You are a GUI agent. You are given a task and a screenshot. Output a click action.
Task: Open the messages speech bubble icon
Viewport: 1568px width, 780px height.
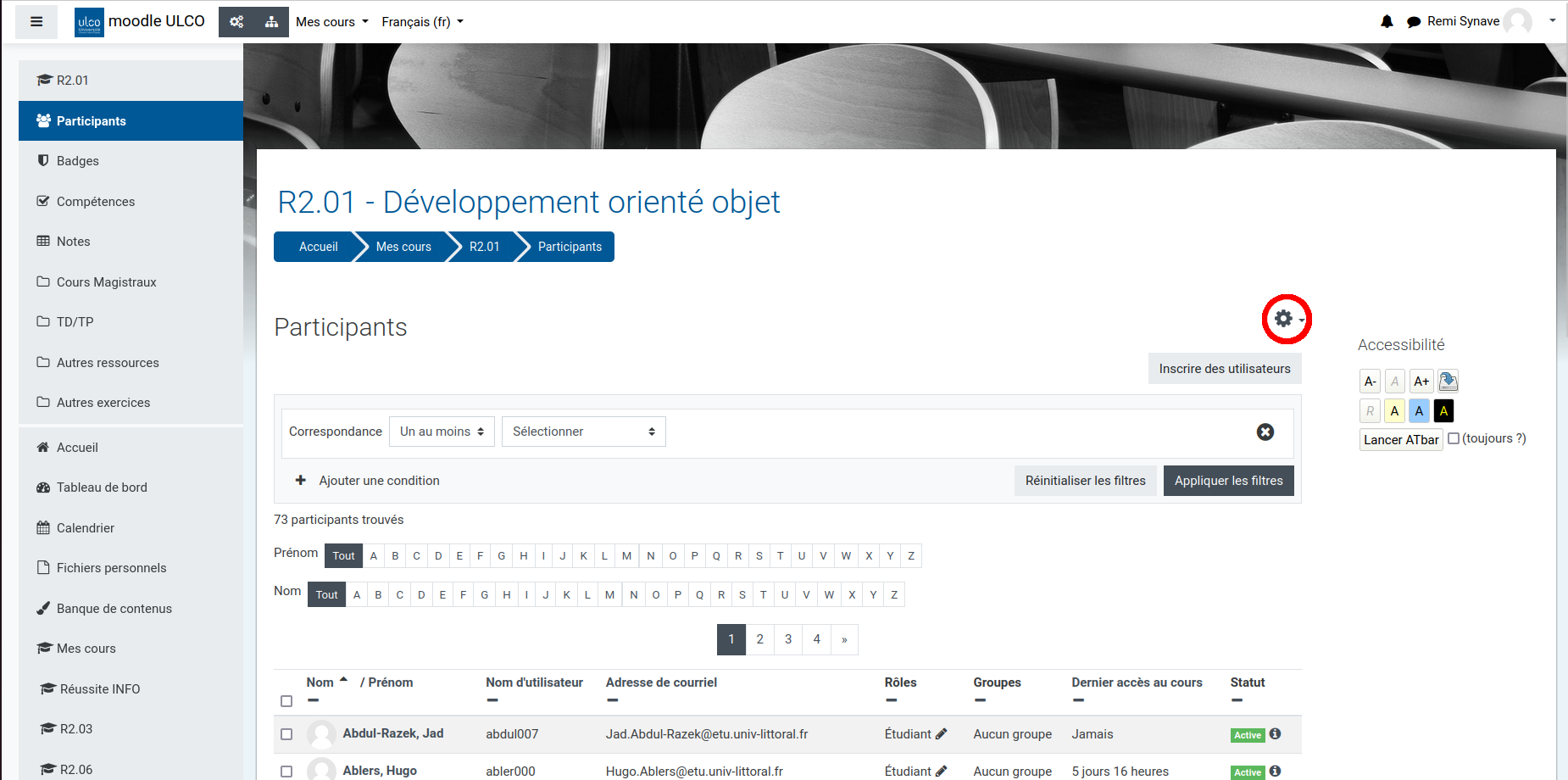[1413, 22]
